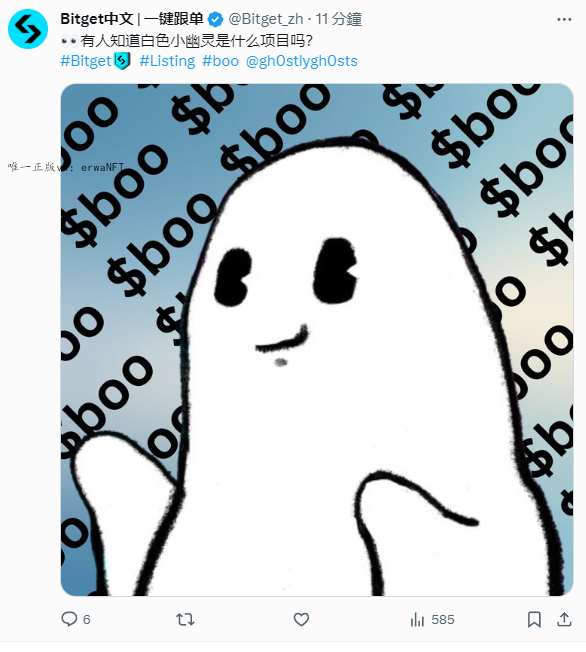Click the @Bitget_zh handle

point(266,19)
